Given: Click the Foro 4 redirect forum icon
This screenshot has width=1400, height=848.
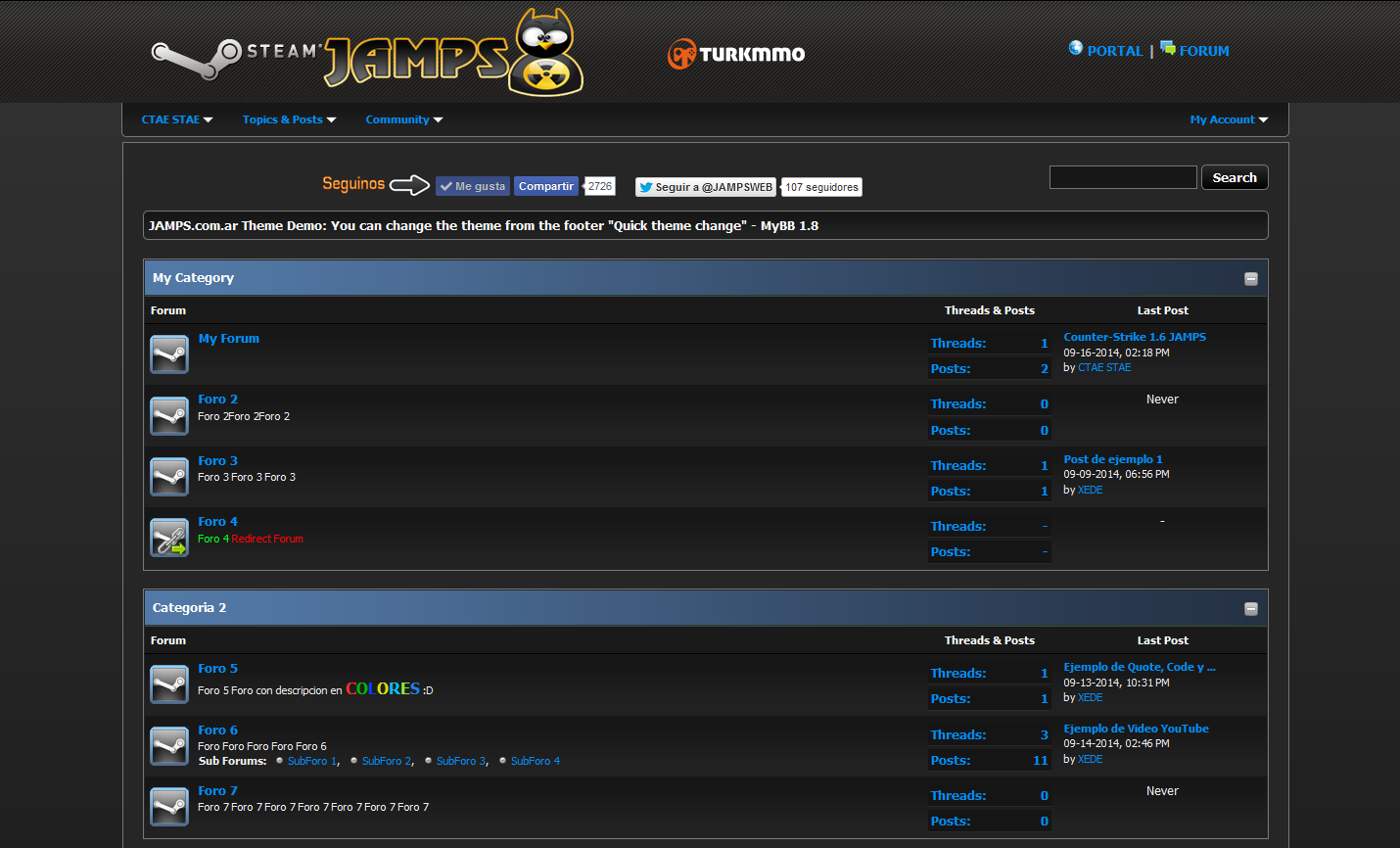Looking at the screenshot, I should (169, 538).
